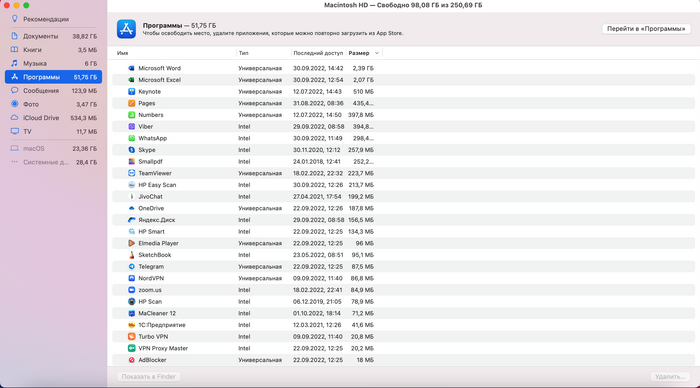Image resolution: width=700 pixels, height=388 pixels.
Task: Sort list by Имя column header
Action: [x=122, y=53]
